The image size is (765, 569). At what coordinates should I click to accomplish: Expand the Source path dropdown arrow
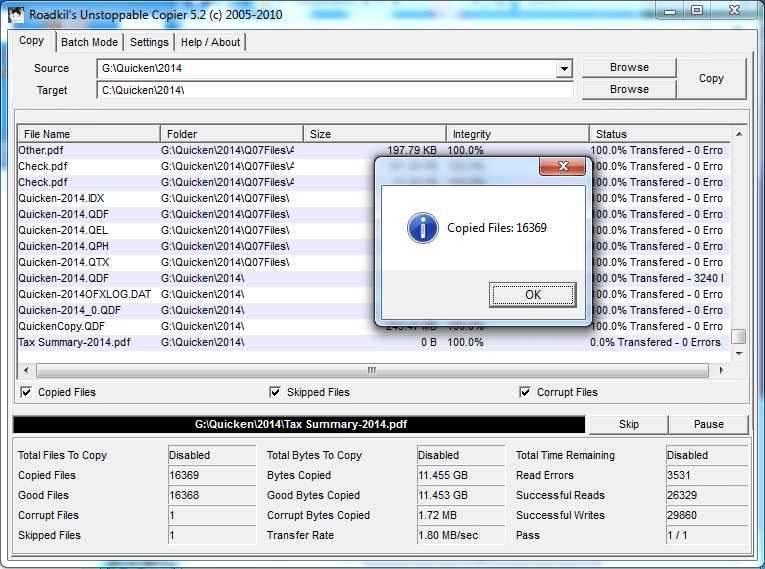(564, 68)
